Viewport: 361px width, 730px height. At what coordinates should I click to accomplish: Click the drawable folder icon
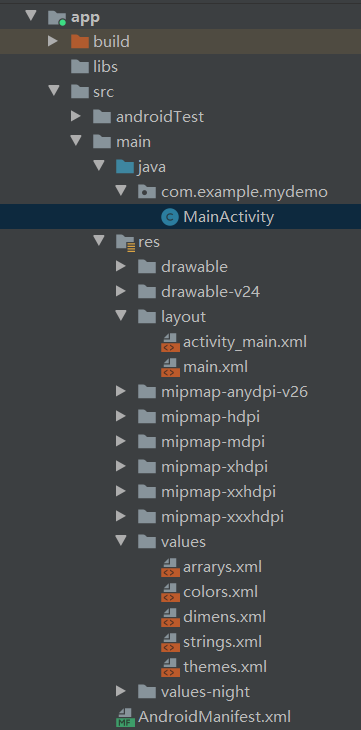point(147,267)
